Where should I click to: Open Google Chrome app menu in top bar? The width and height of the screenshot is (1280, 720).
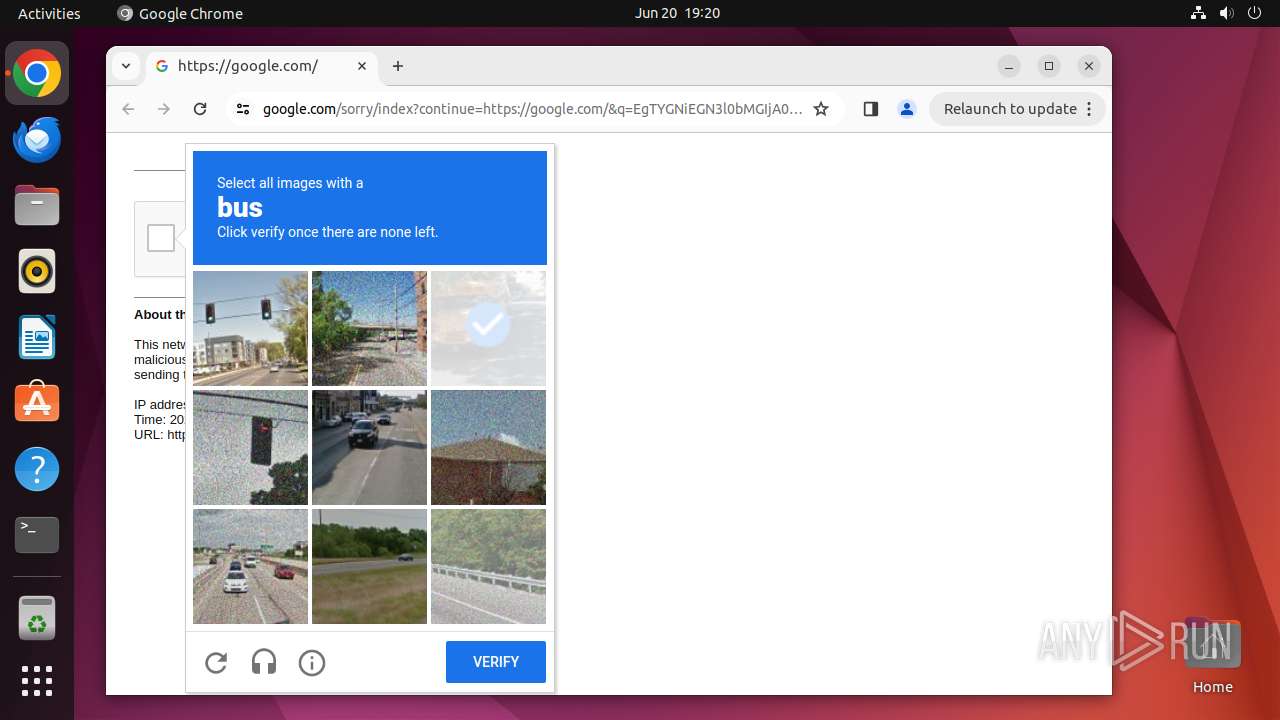pos(180,13)
